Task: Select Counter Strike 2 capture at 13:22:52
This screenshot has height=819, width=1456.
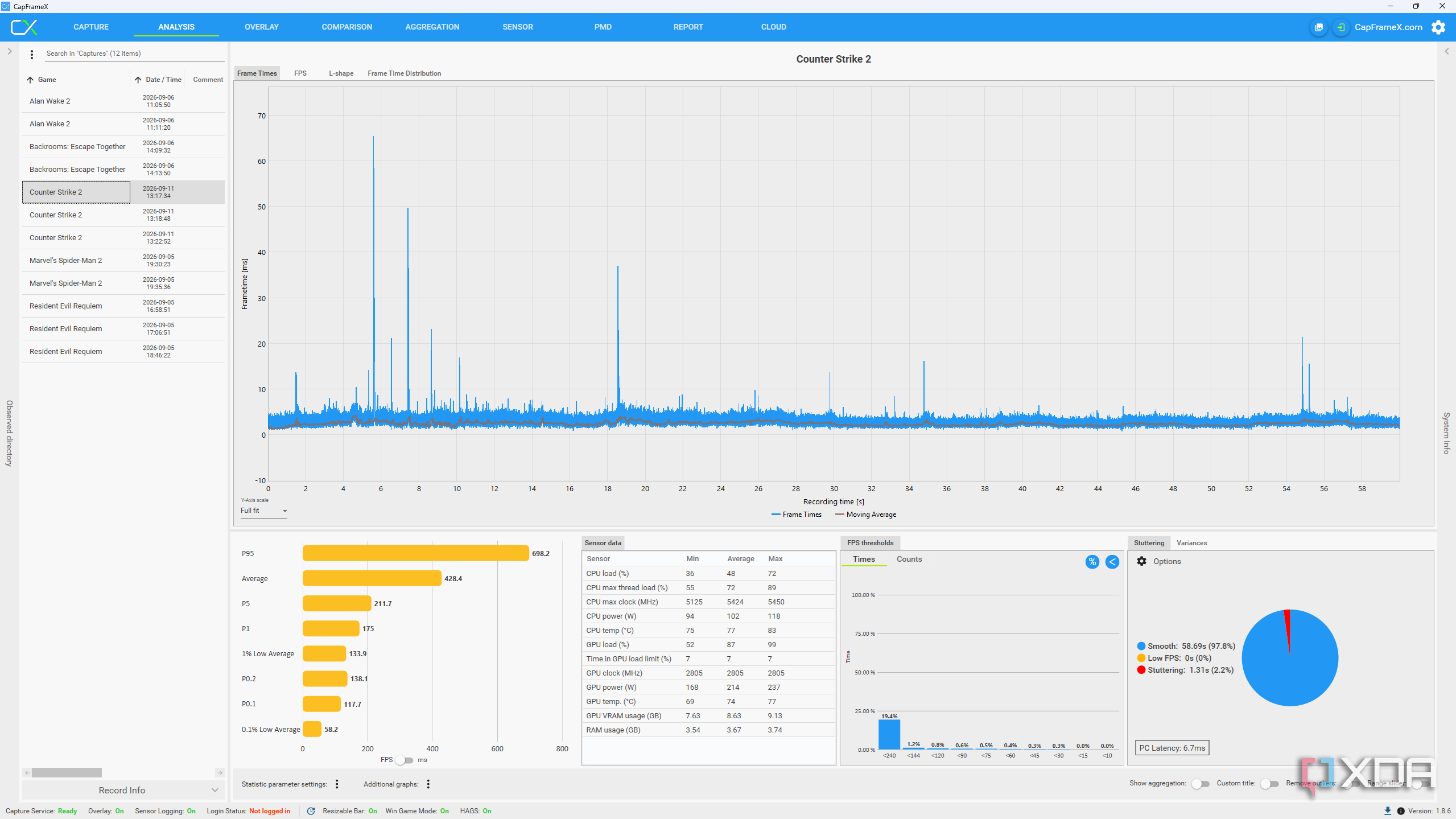Action: pos(123,238)
